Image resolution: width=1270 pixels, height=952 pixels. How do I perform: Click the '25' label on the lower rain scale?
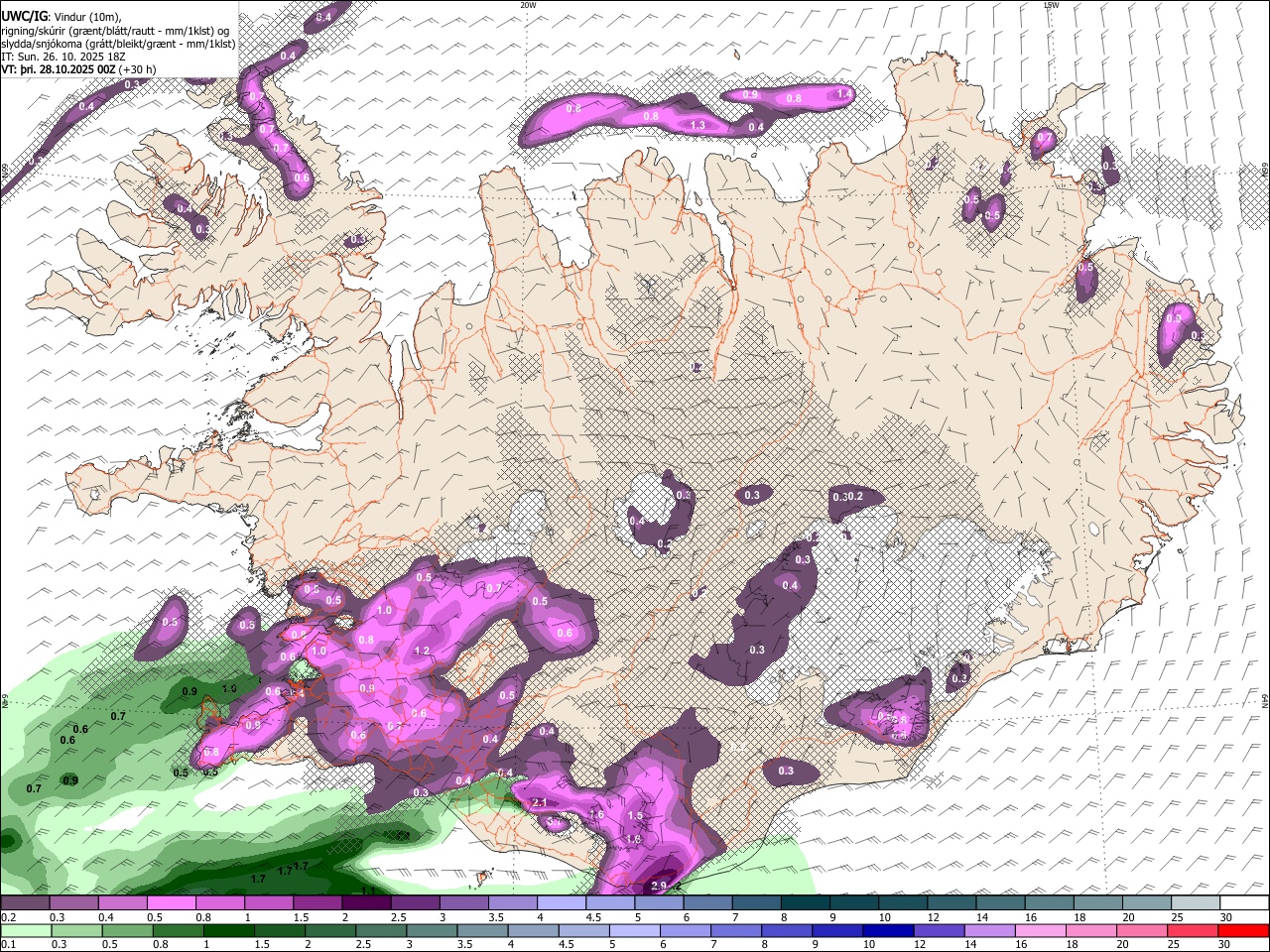[x=1173, y=944]
